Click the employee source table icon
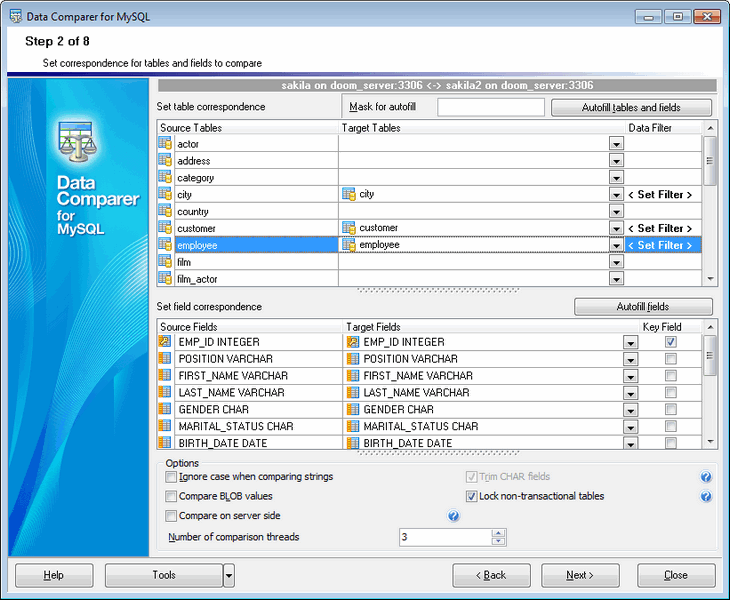 165,244
